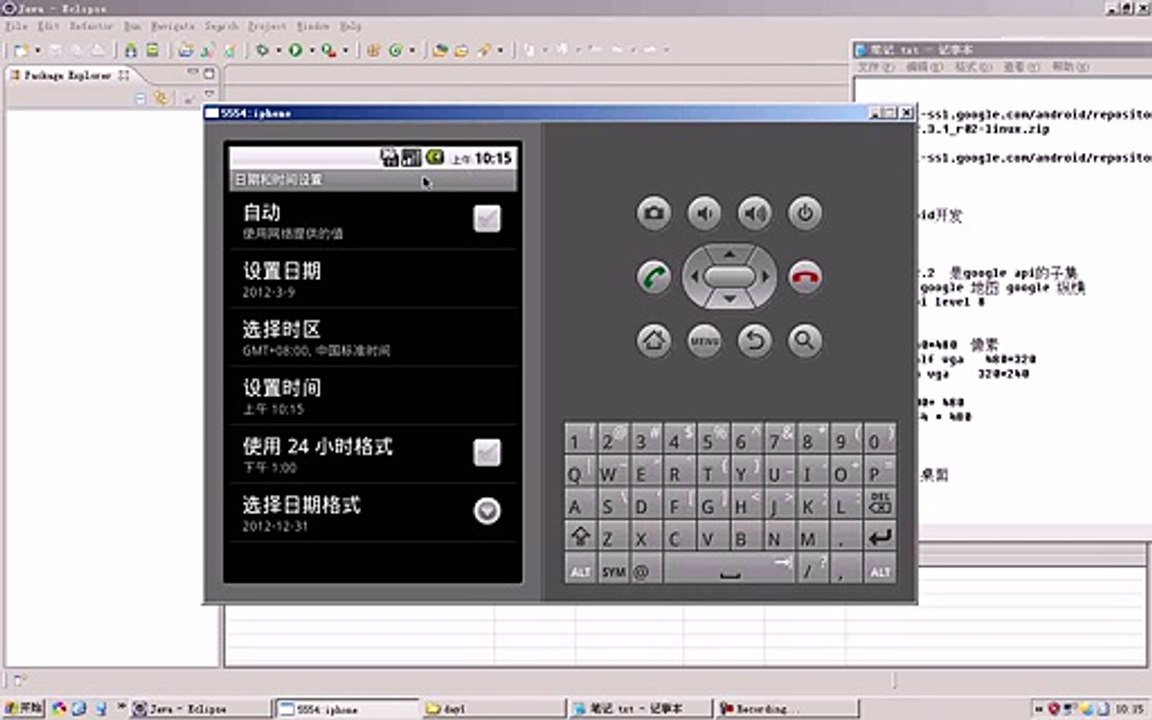Tap the emulator home button
Viewport: 1152px width, 720px height.
pyautogui.click(x=653, y=341)
